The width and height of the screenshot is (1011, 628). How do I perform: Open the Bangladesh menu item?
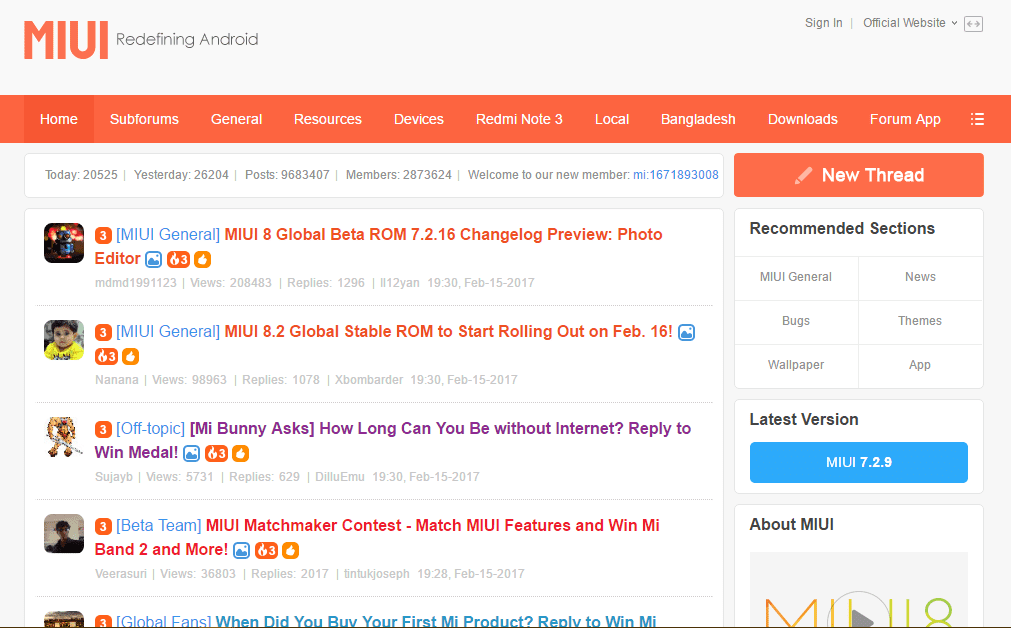pyautogui.click(x=698, y=119)
